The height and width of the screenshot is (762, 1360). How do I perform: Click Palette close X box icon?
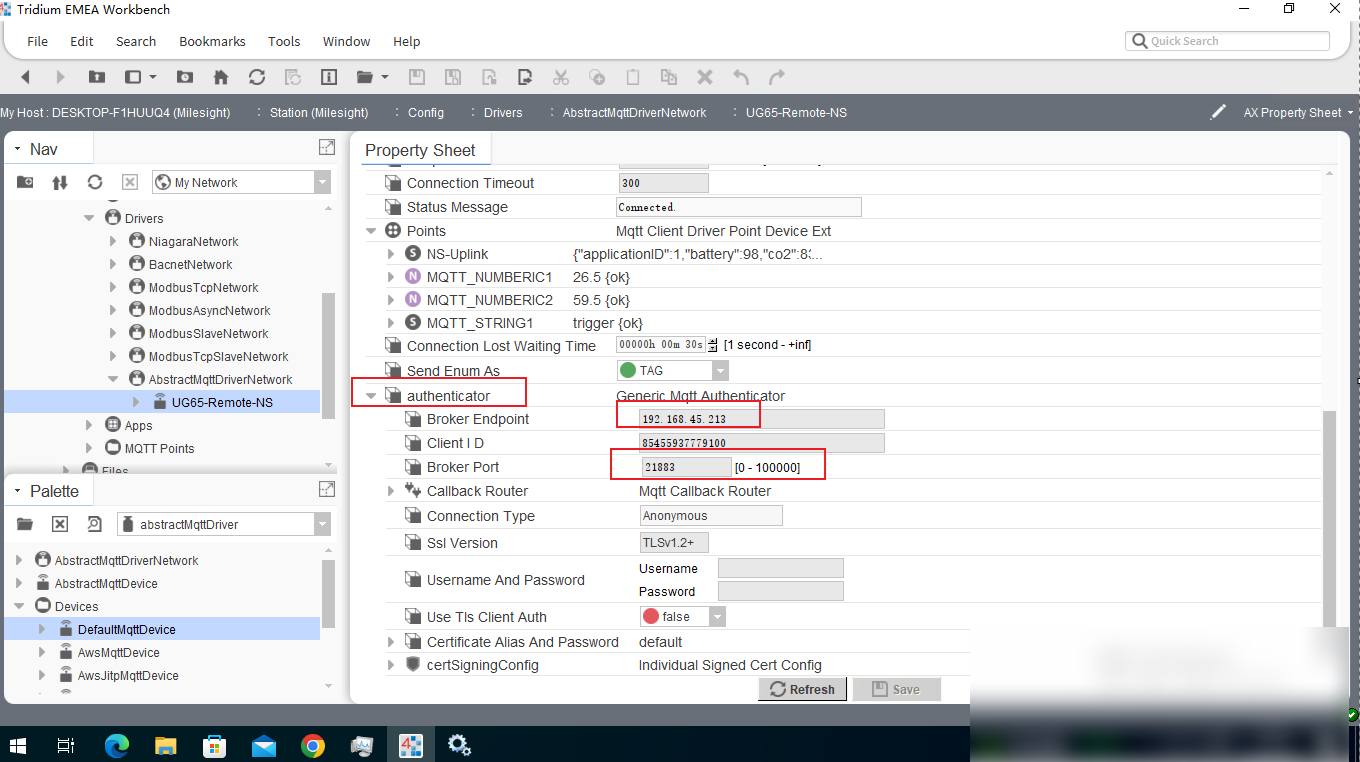point(60,524)
